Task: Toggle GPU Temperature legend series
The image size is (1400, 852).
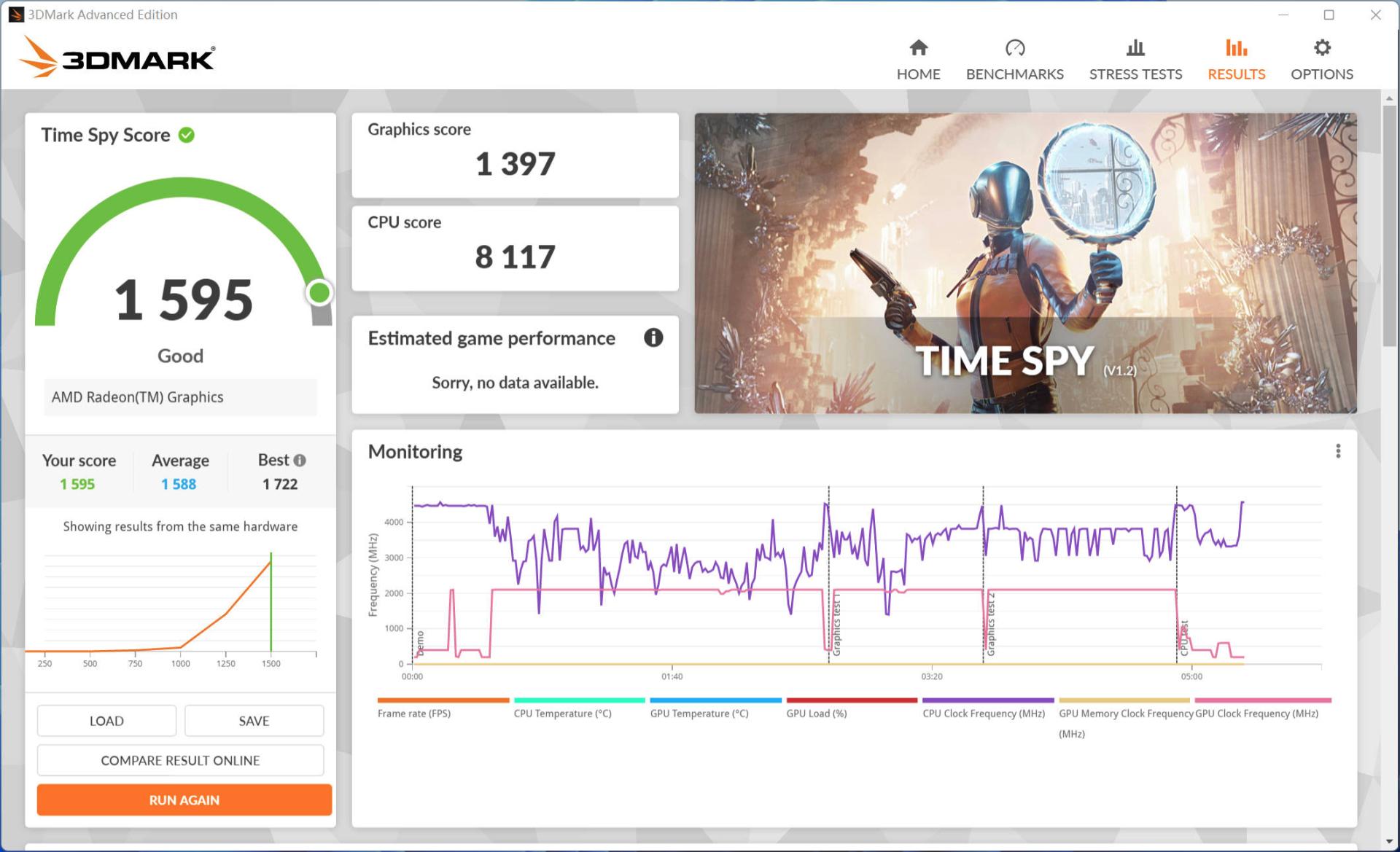Action: coord(699,713)
